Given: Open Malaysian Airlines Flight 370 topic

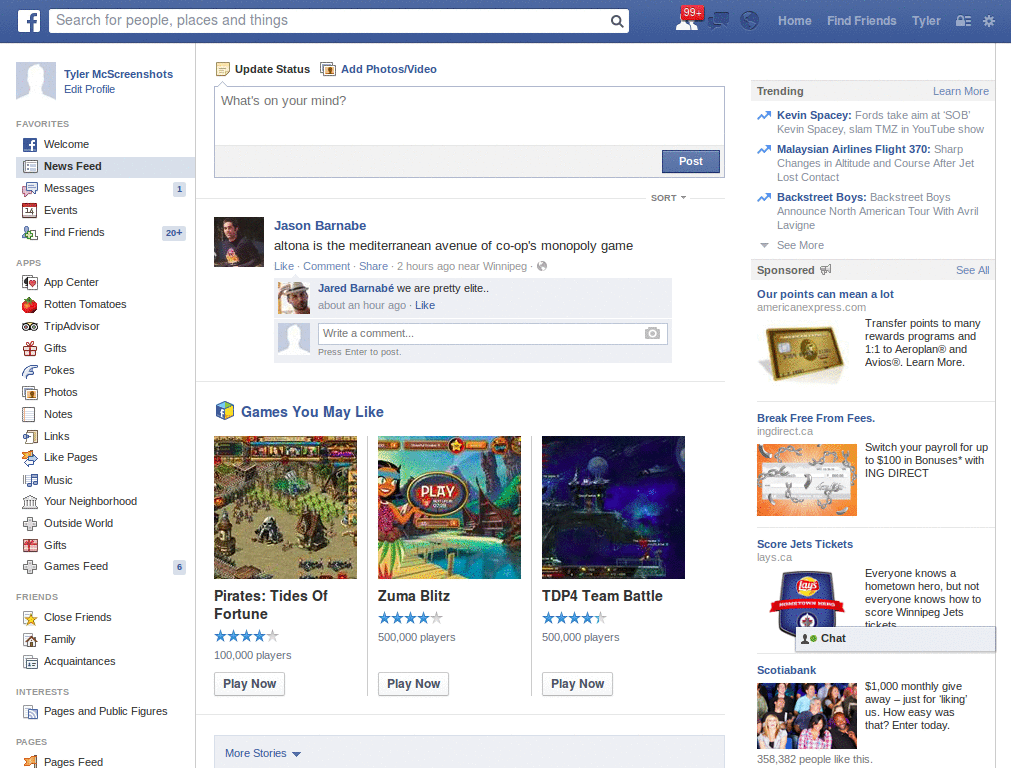Looking at the screenshot, I should [854, 149].
